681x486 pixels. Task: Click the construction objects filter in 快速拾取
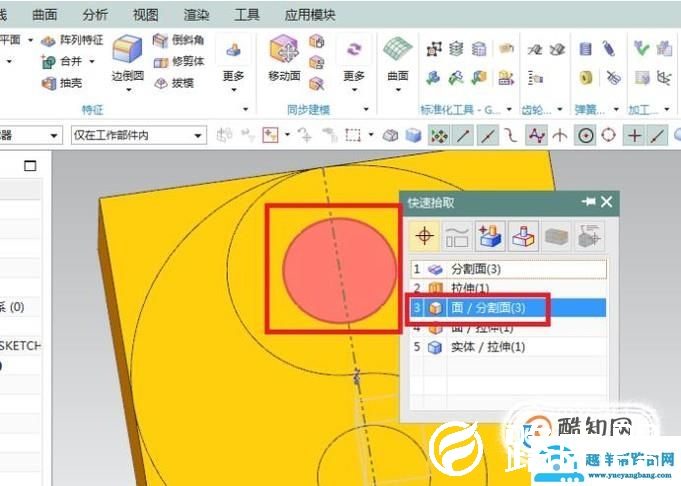457,237
